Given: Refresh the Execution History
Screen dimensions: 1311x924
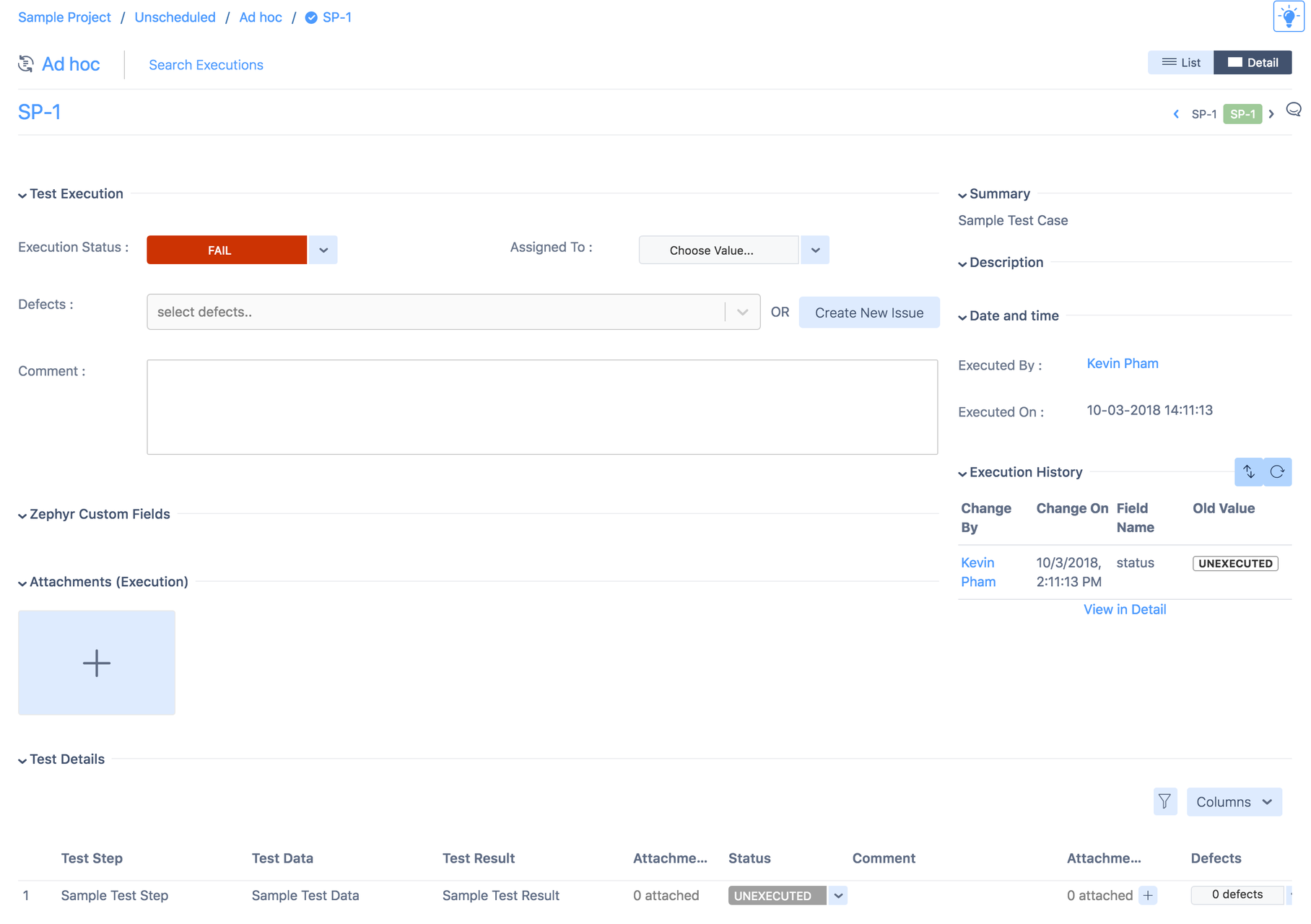Looking at the screenshot, I should tap(1277, 472).
